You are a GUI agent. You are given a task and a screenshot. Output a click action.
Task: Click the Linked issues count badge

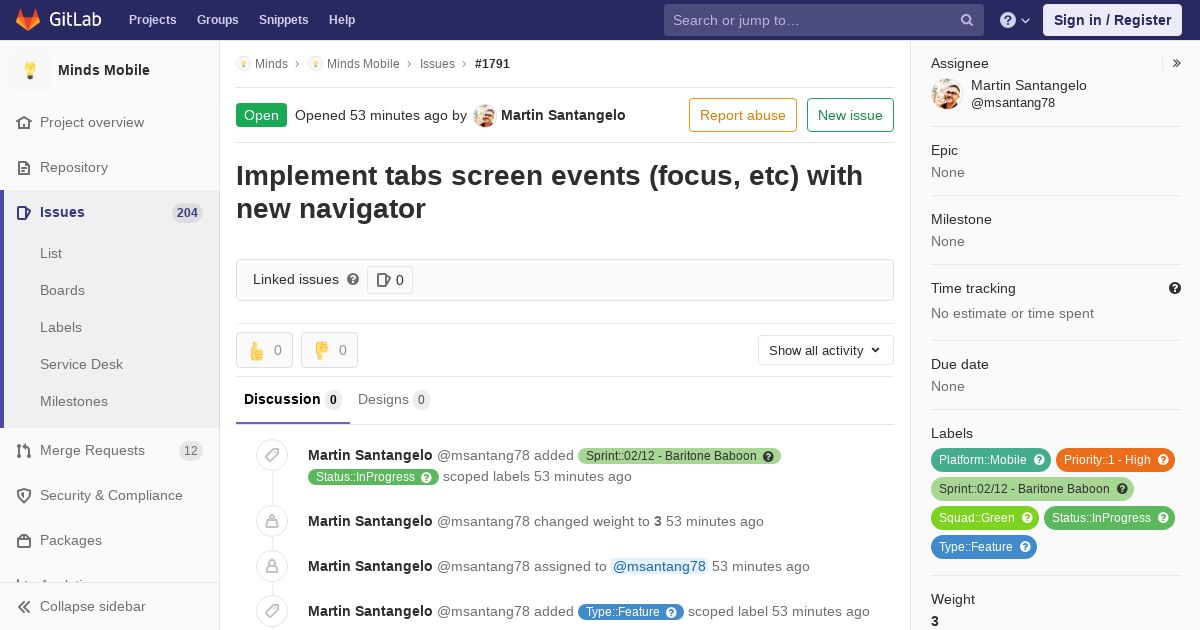point(390,280)
